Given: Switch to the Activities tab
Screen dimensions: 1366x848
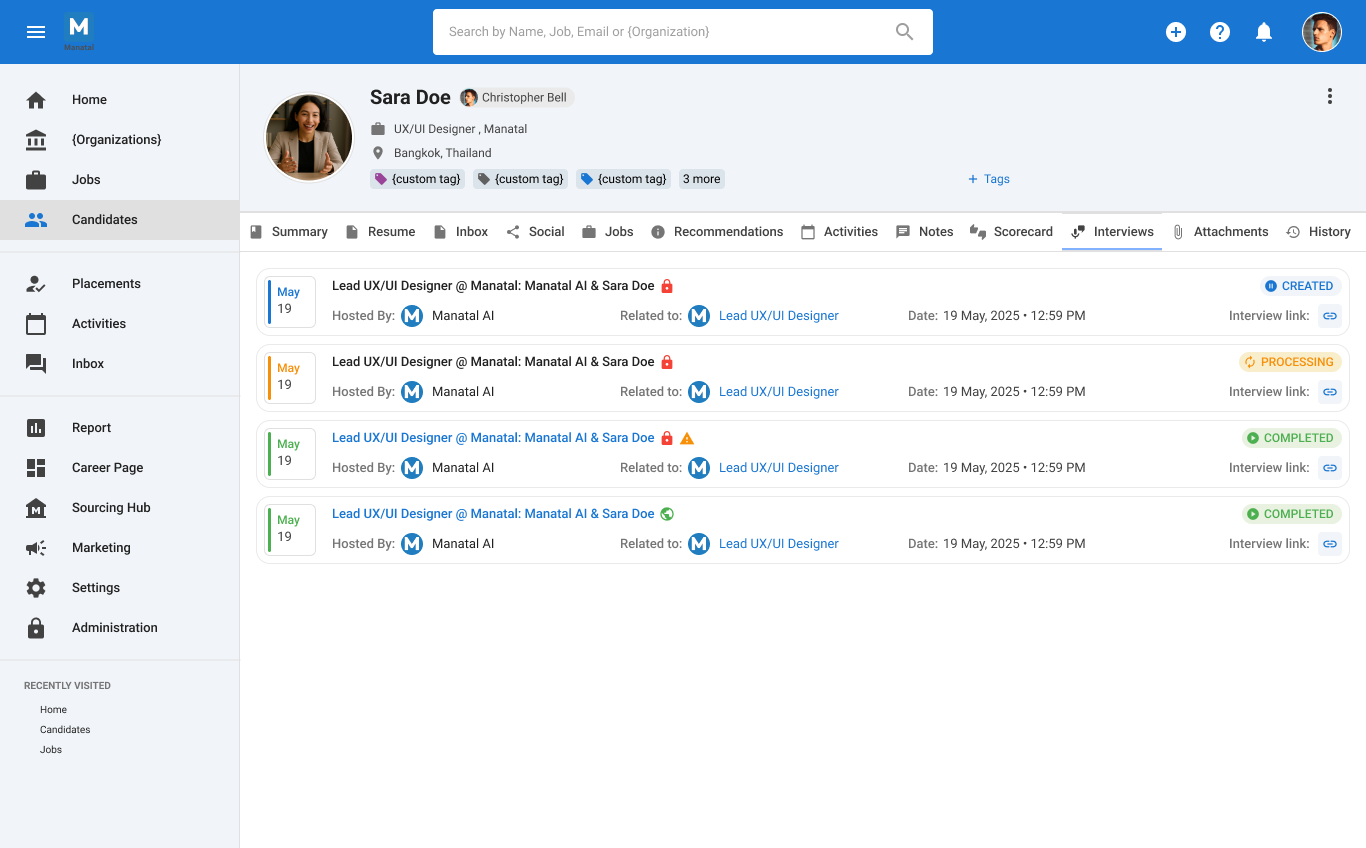Looking at the screenshot, I should click(839, 232).
